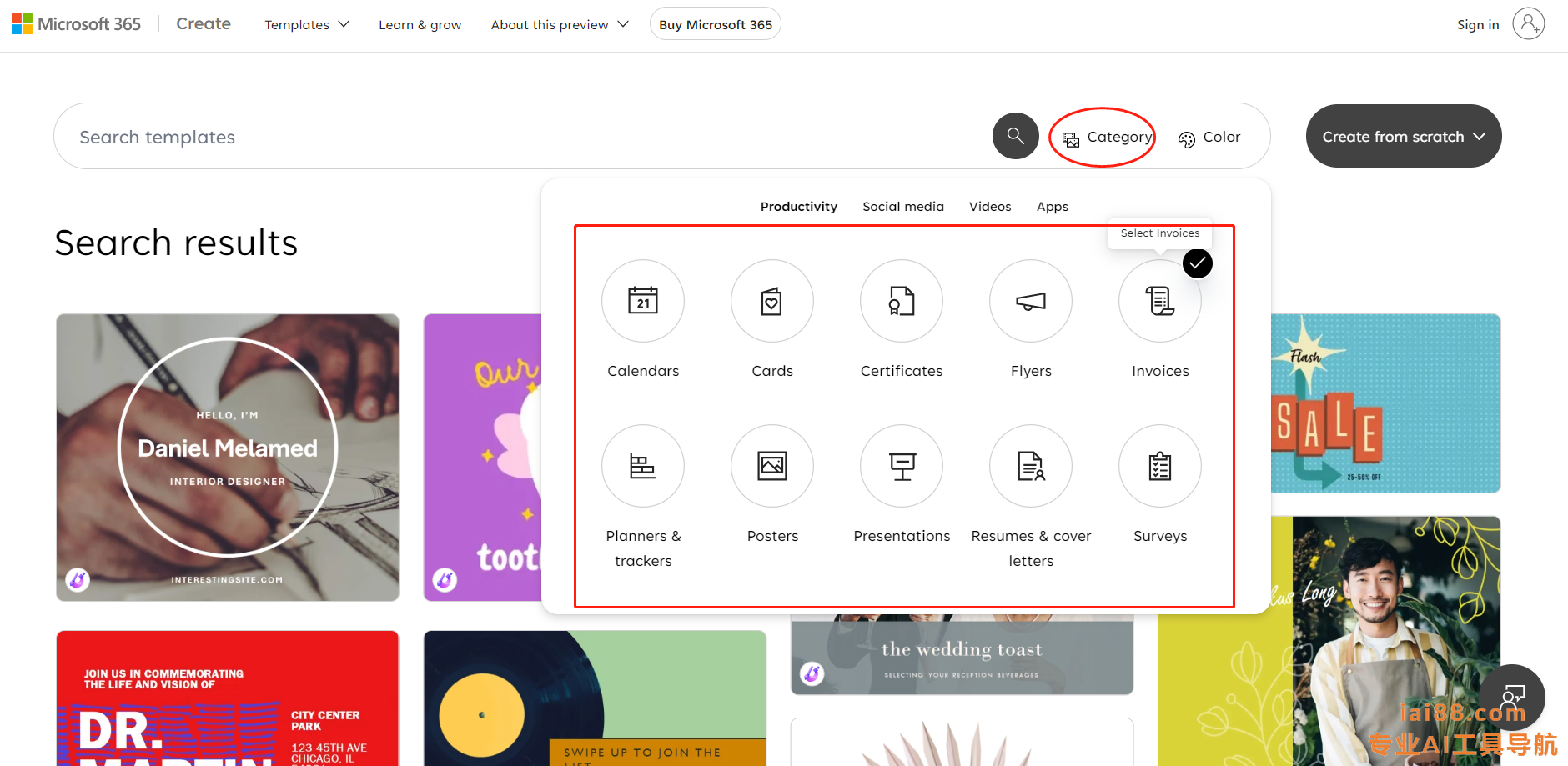Select the Flyers megaphone icon
This screenshot has height=766, width=1568.
point(1031,301)
